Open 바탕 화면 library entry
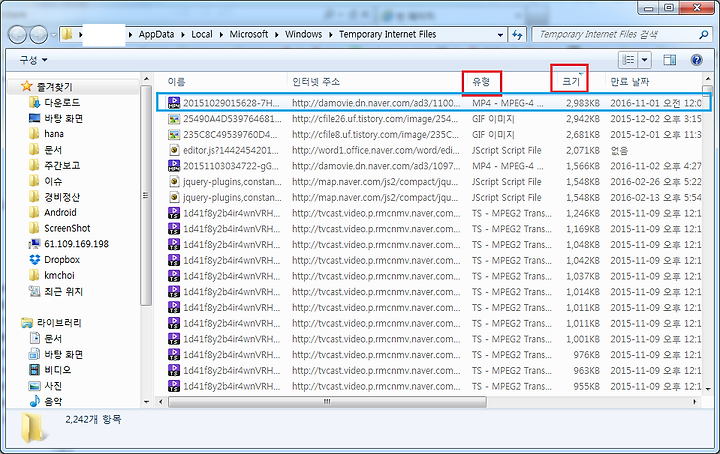 [x=56, y=354]
